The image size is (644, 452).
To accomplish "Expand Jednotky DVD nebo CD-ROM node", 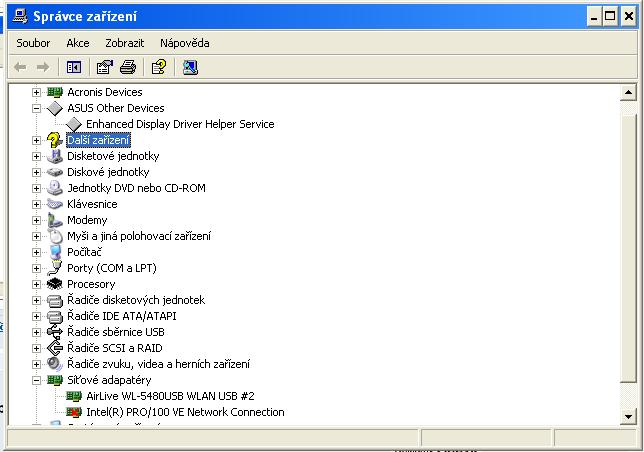I will (x=36, y=188).
